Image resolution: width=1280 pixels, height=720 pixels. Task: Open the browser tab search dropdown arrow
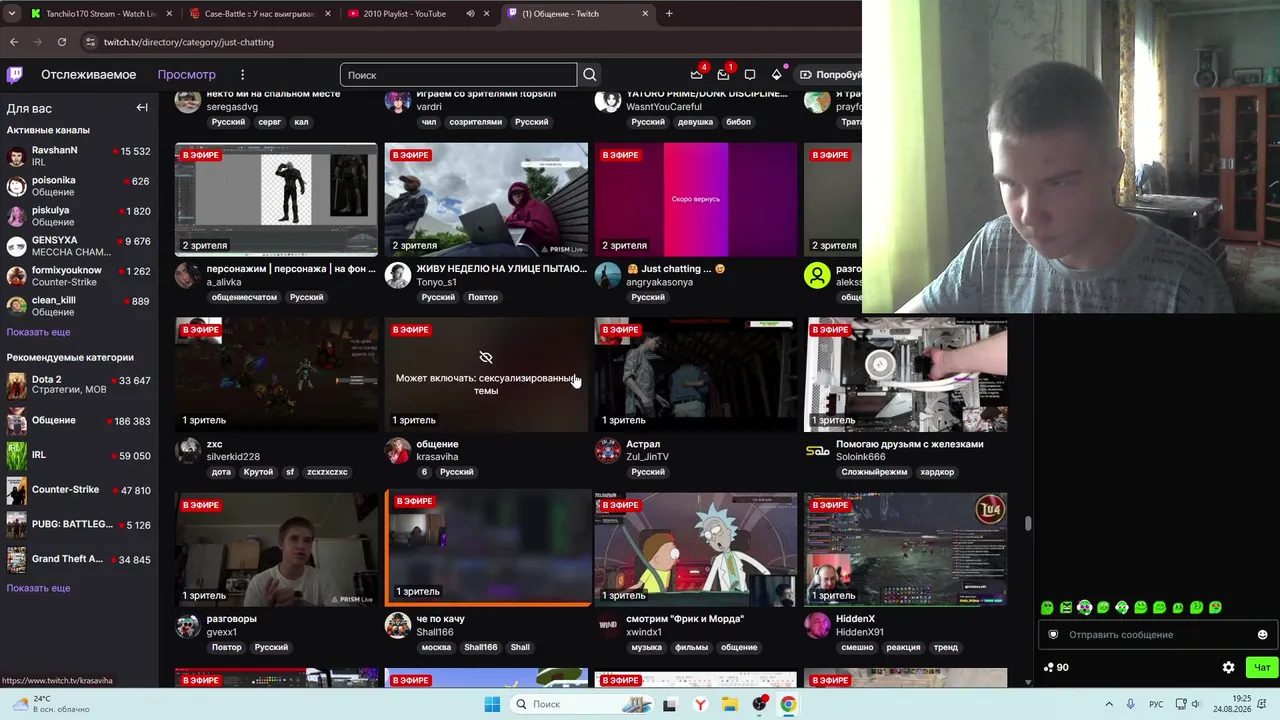11,14
